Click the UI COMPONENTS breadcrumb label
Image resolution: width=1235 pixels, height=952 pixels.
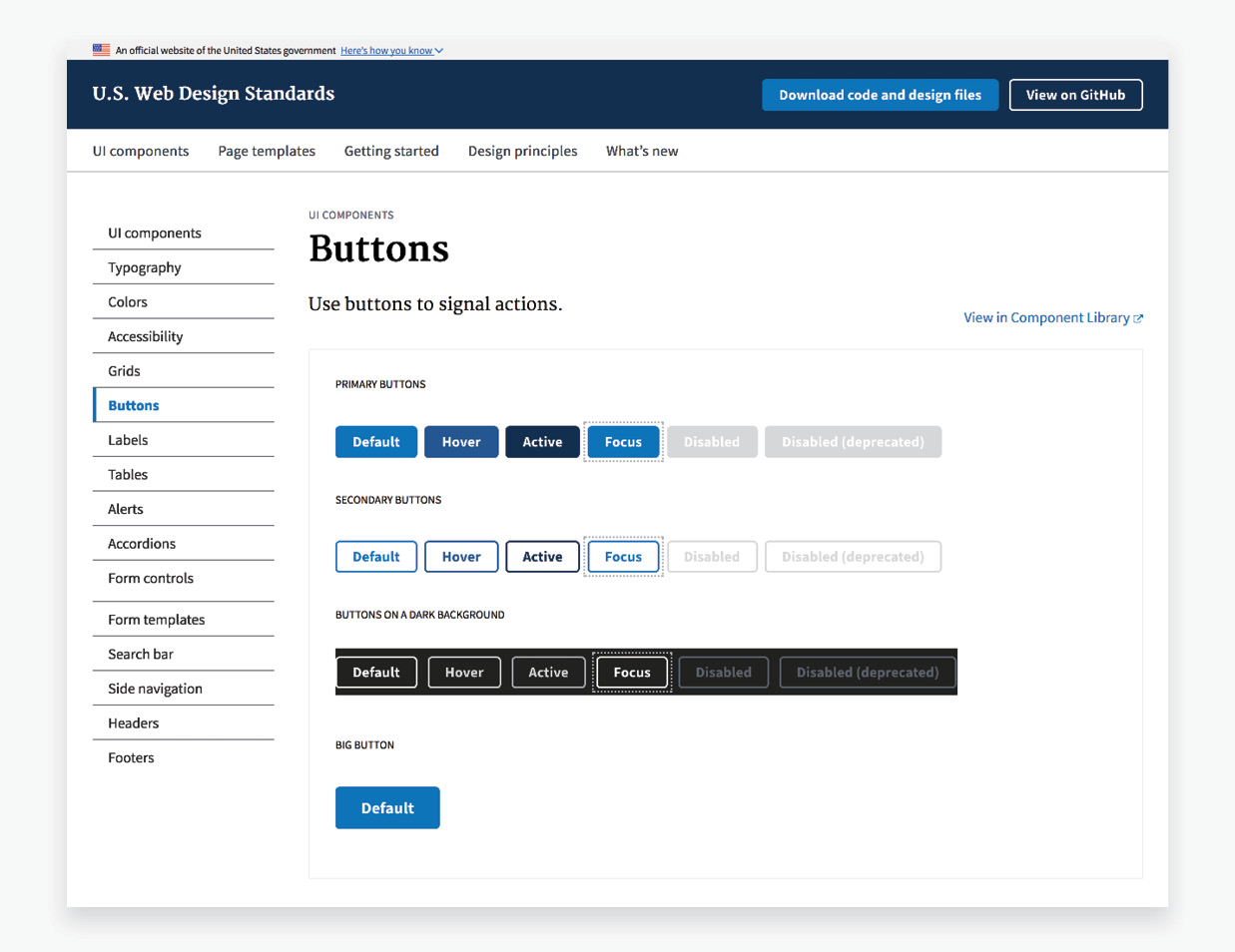(351, 216)
